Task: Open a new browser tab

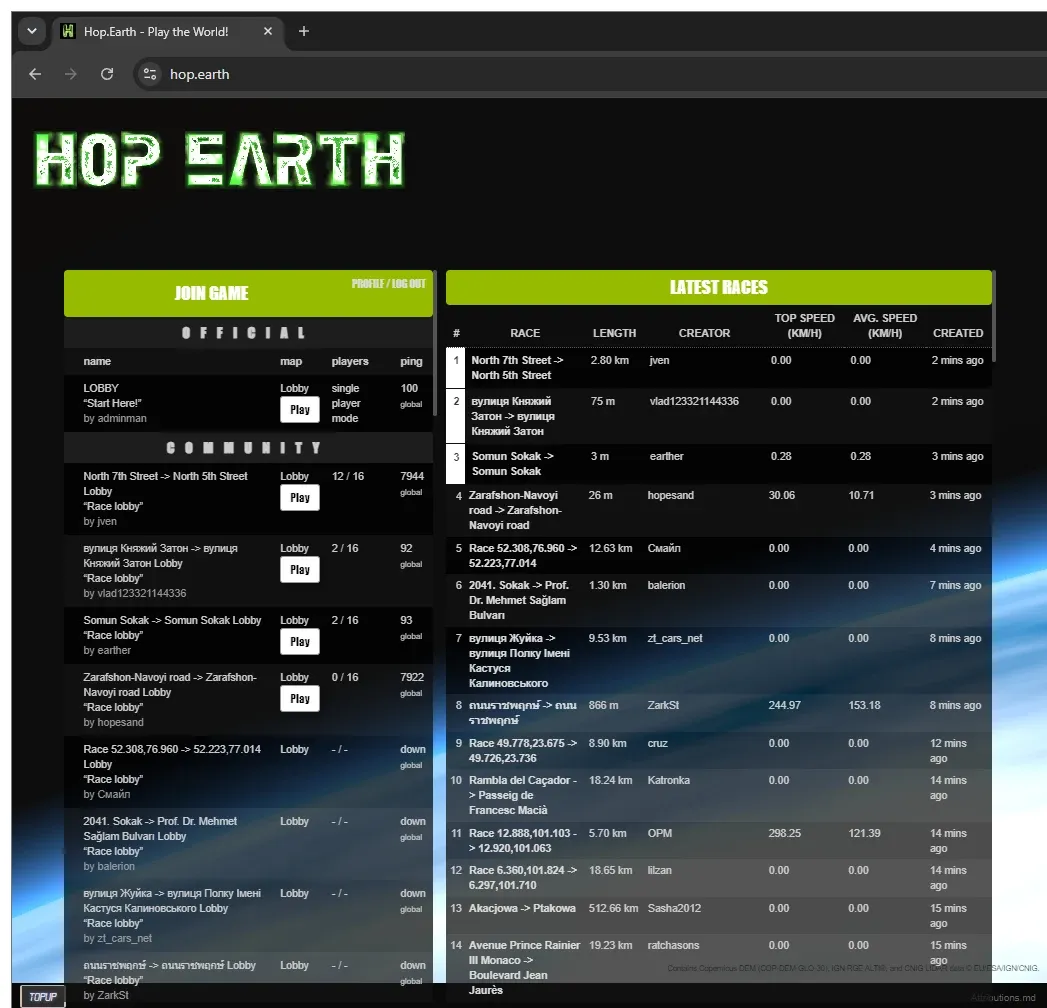Action: pos(303,31)
